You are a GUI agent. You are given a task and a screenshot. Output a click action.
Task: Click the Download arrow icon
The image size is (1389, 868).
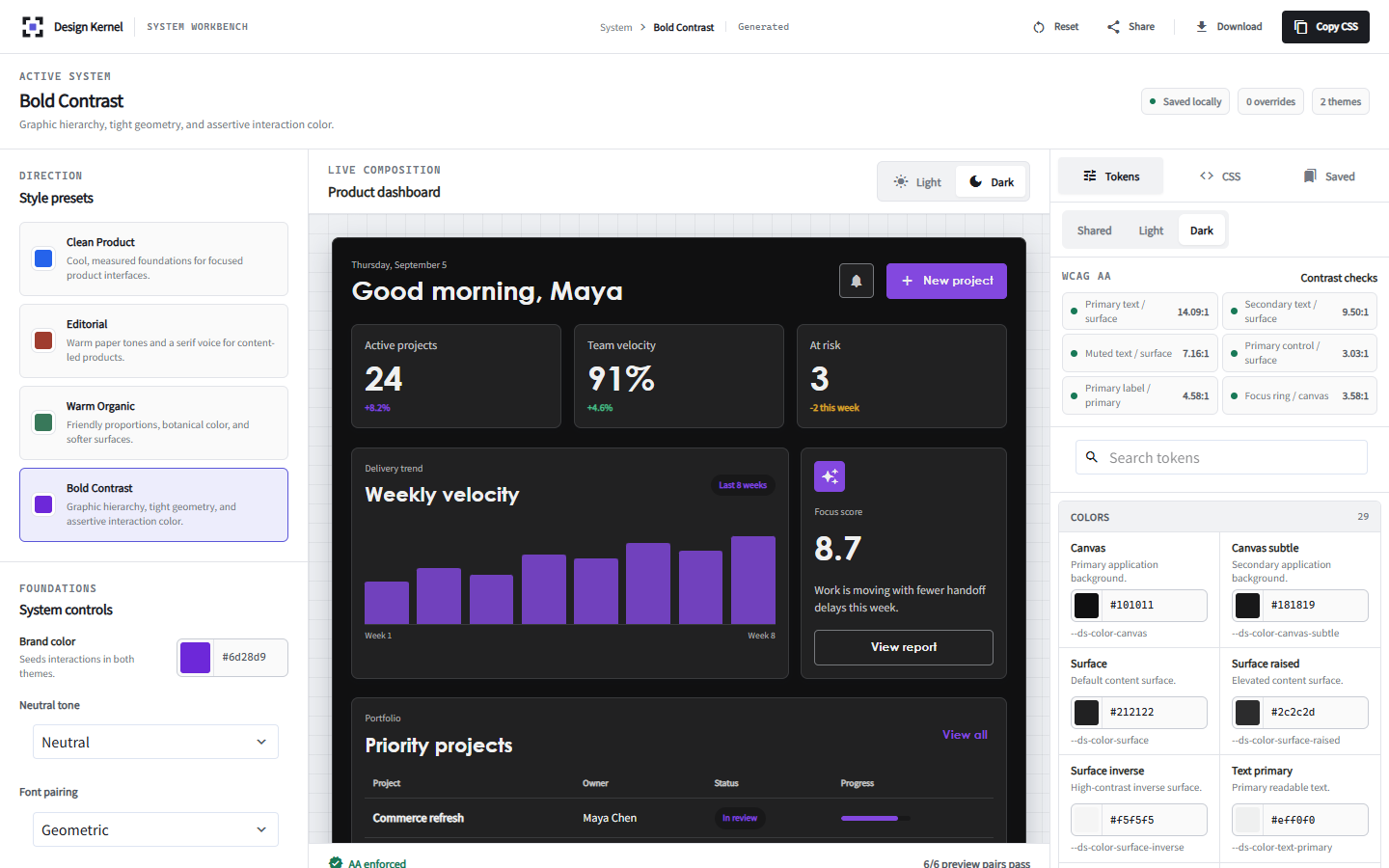[1202, 27]
